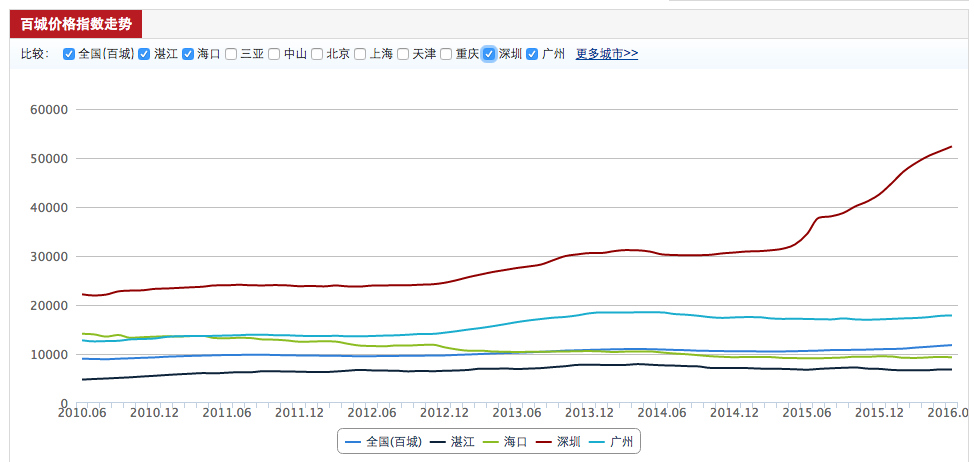Uncheck the 湛江 city checkbox

pos(144,54)
